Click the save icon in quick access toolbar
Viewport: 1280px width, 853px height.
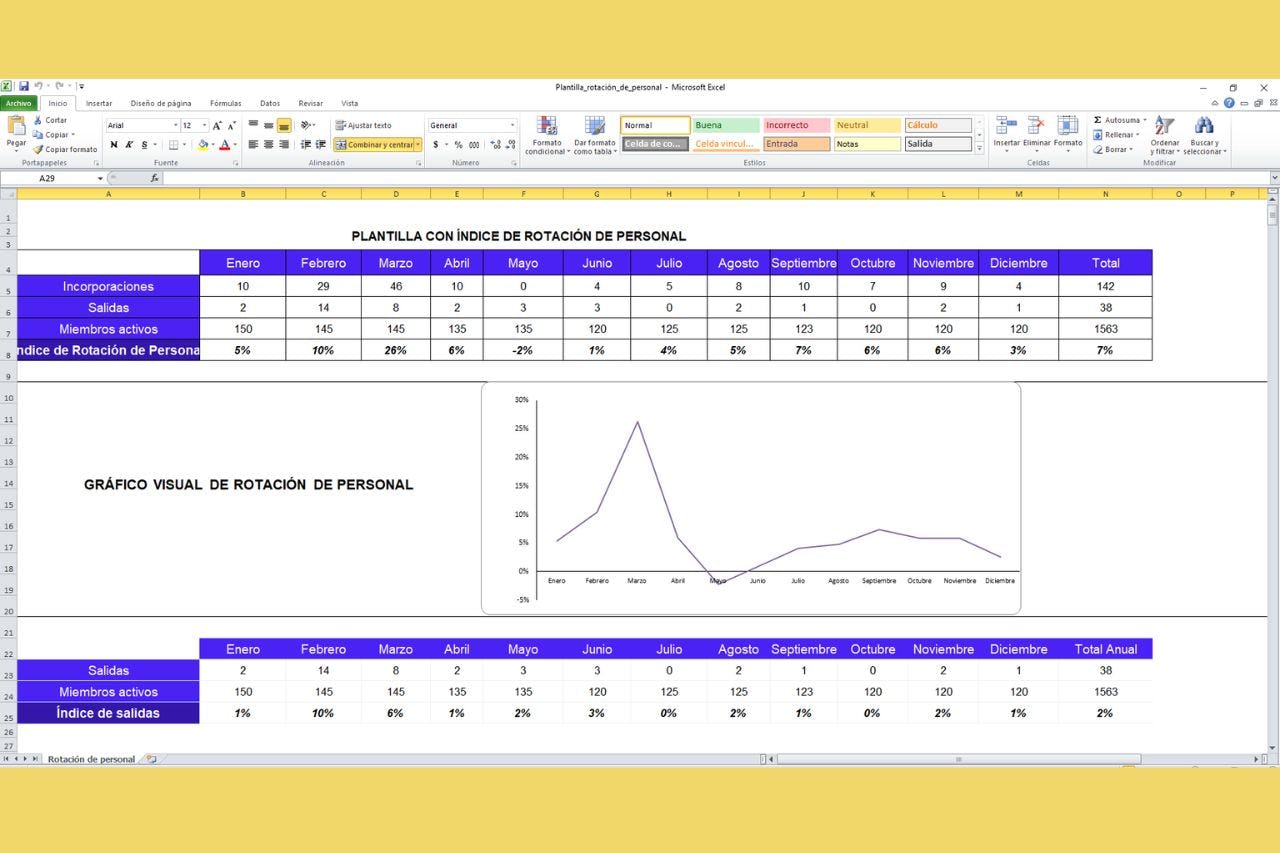(x=24, y=87)
